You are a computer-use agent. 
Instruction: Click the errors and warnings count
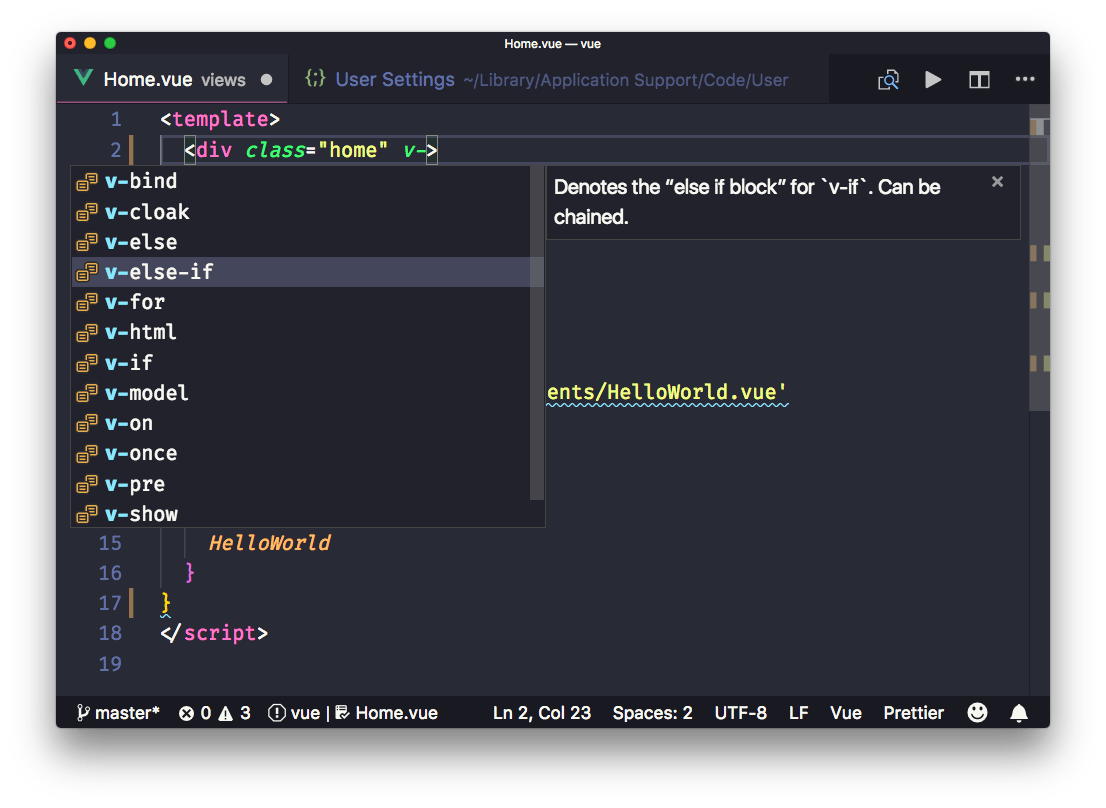(214, 713)
